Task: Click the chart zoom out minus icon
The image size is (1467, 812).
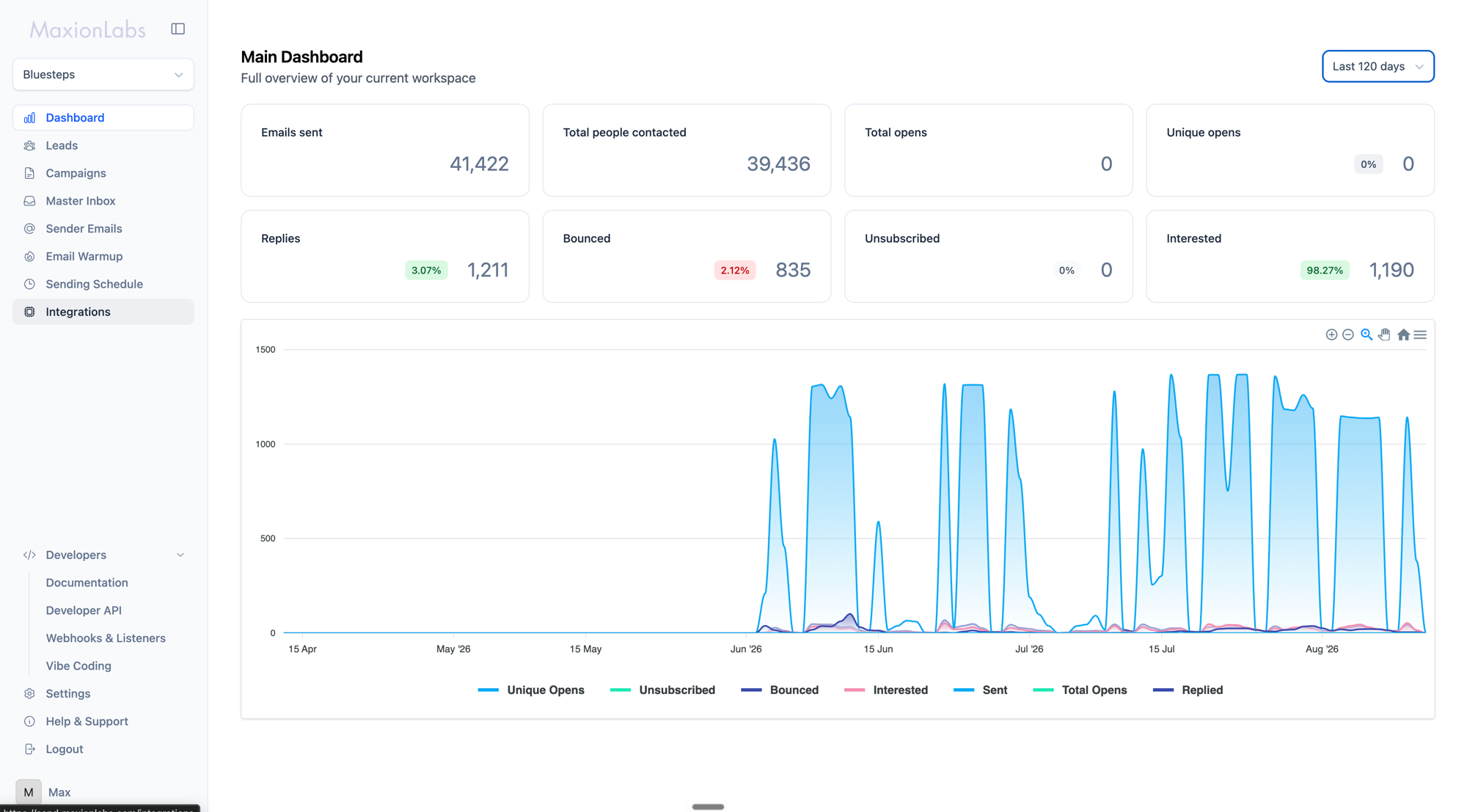Action: tap(1348, 334)
